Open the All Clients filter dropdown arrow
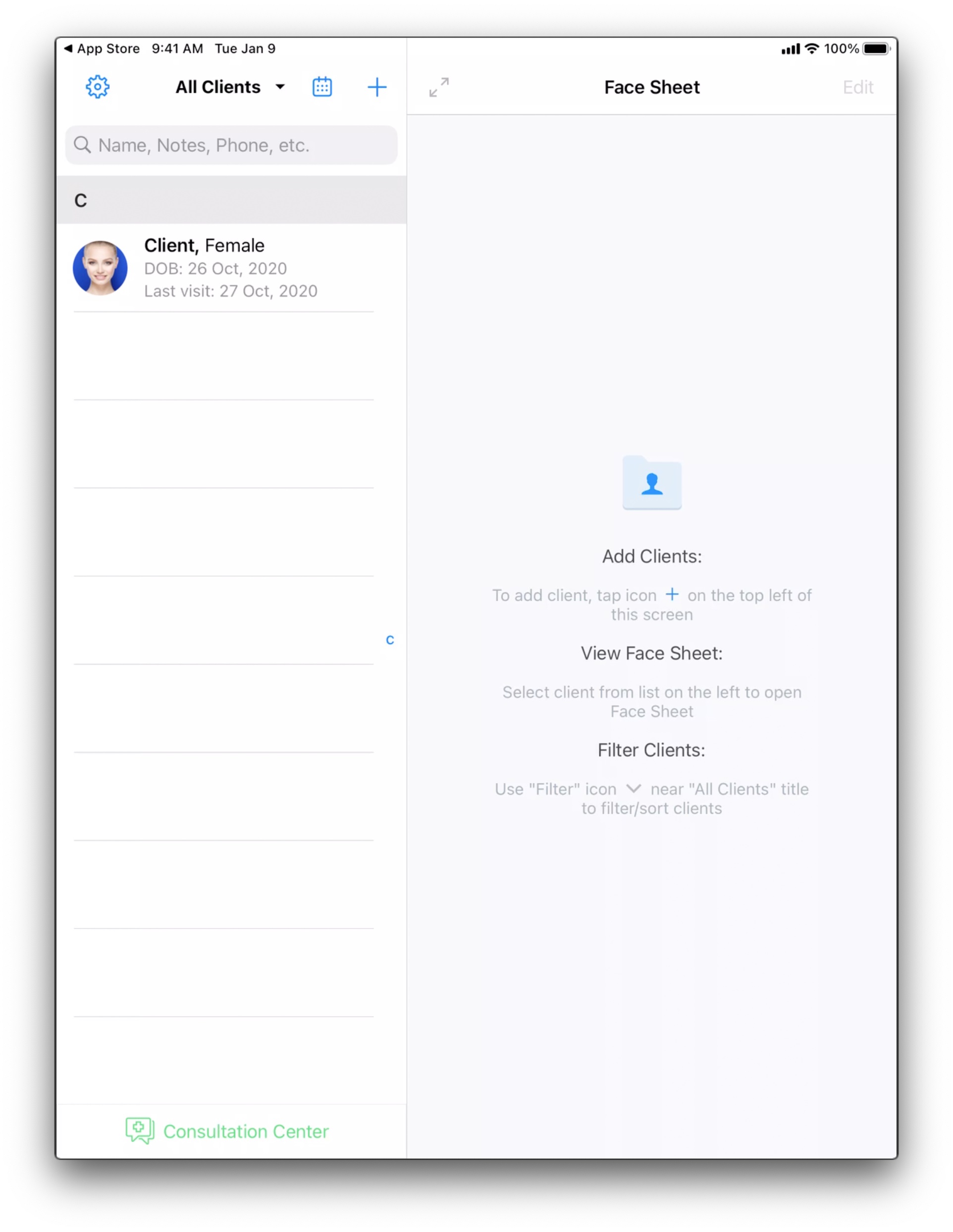Image resolution: width=953 pixels, height=1232 pixels. pos(280,87)
